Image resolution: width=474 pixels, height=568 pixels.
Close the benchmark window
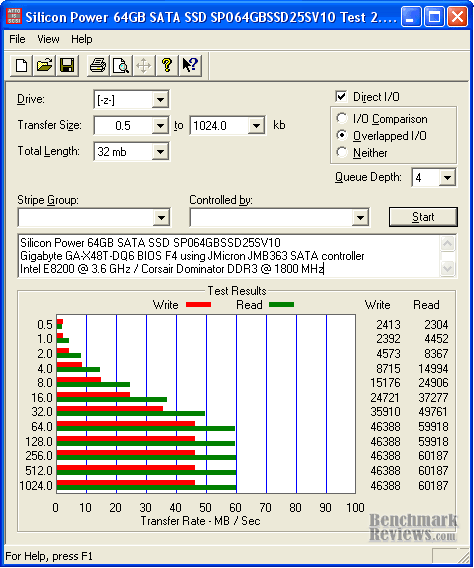tap(457, 16)
